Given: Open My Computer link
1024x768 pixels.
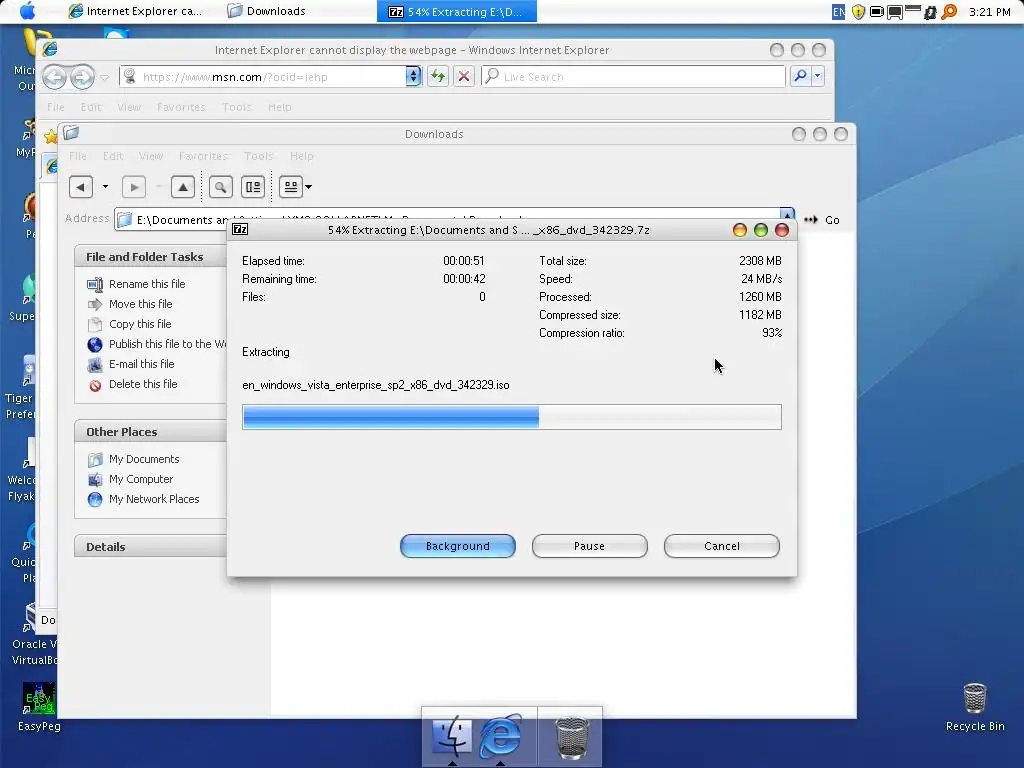Looking at the screenshot, I should (140, 479).
